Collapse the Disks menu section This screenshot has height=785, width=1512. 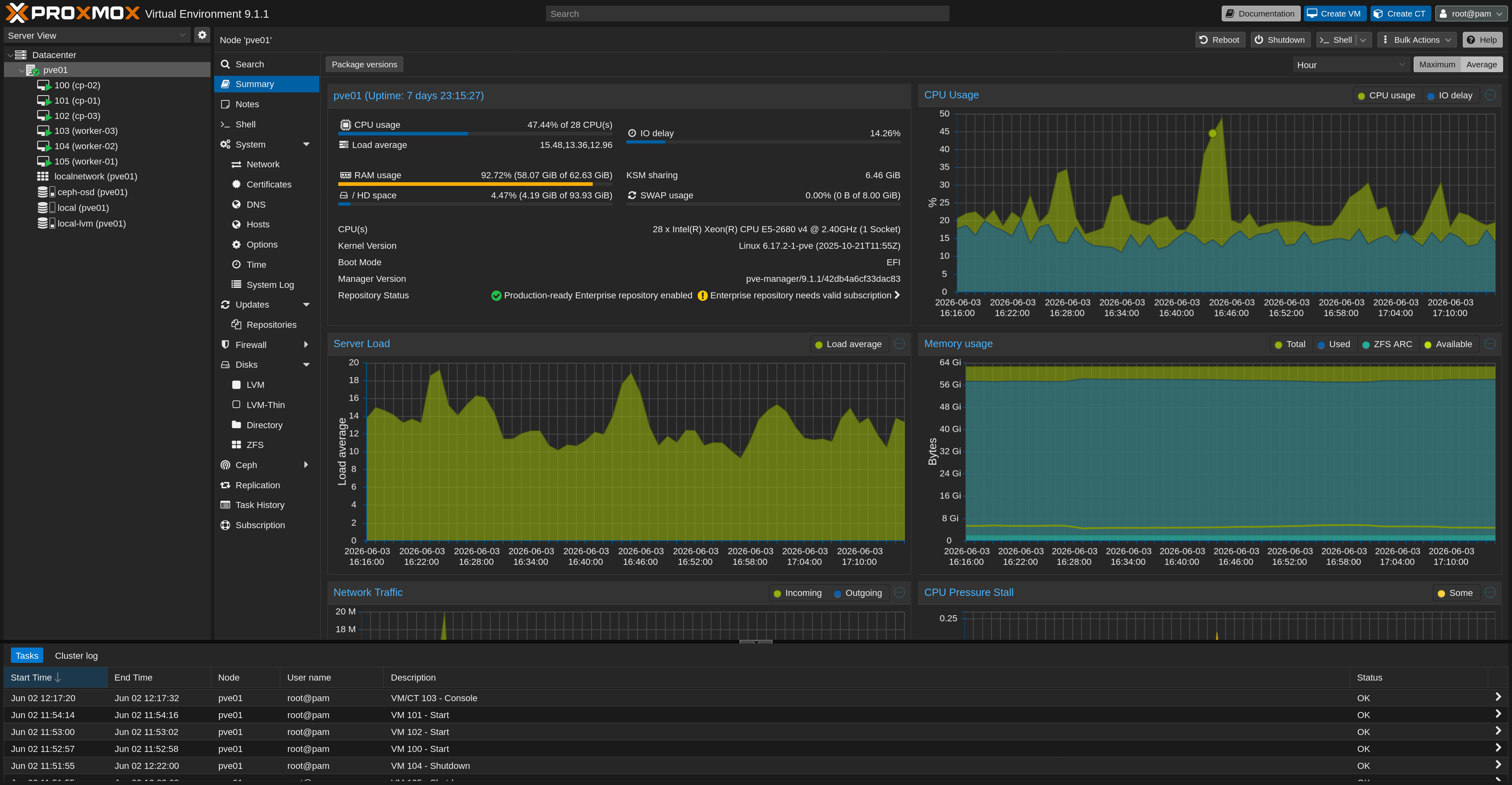point(306,364)
